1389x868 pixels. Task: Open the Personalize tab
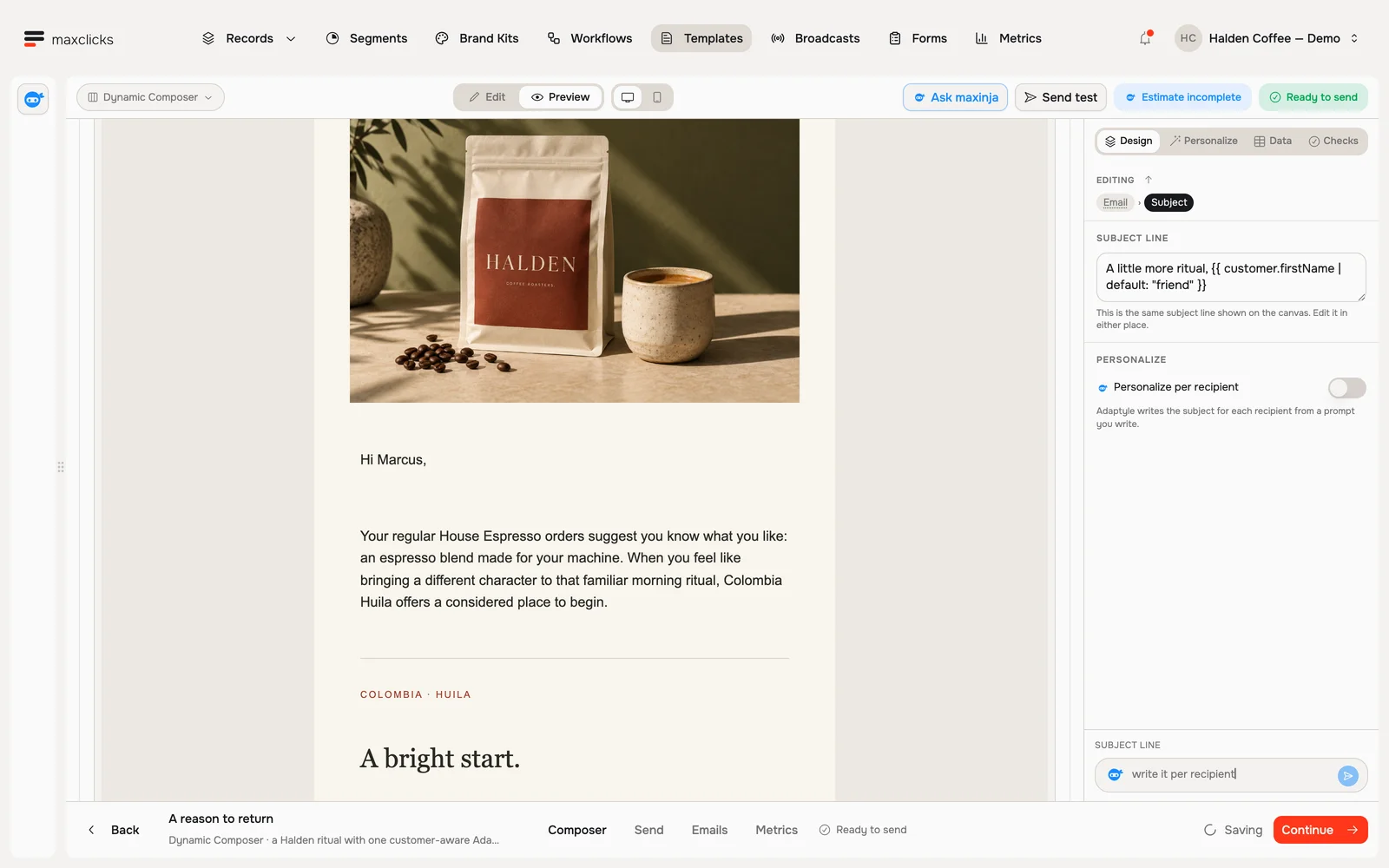click(x=1204, y=141)
